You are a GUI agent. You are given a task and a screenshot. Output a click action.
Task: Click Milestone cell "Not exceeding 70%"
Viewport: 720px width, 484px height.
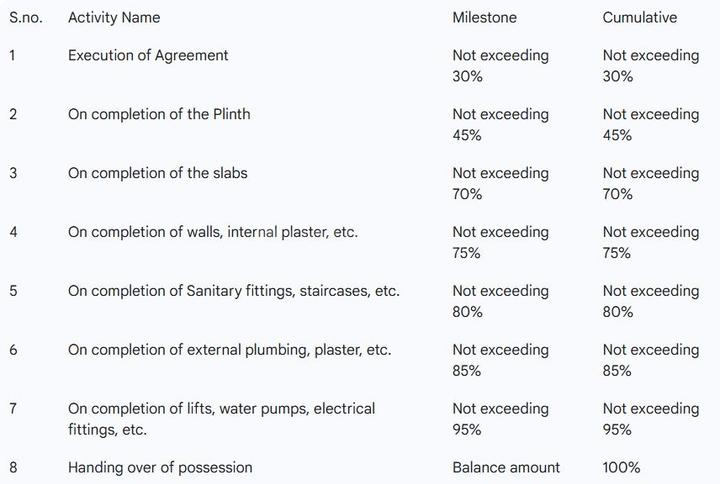pos(501,184)
